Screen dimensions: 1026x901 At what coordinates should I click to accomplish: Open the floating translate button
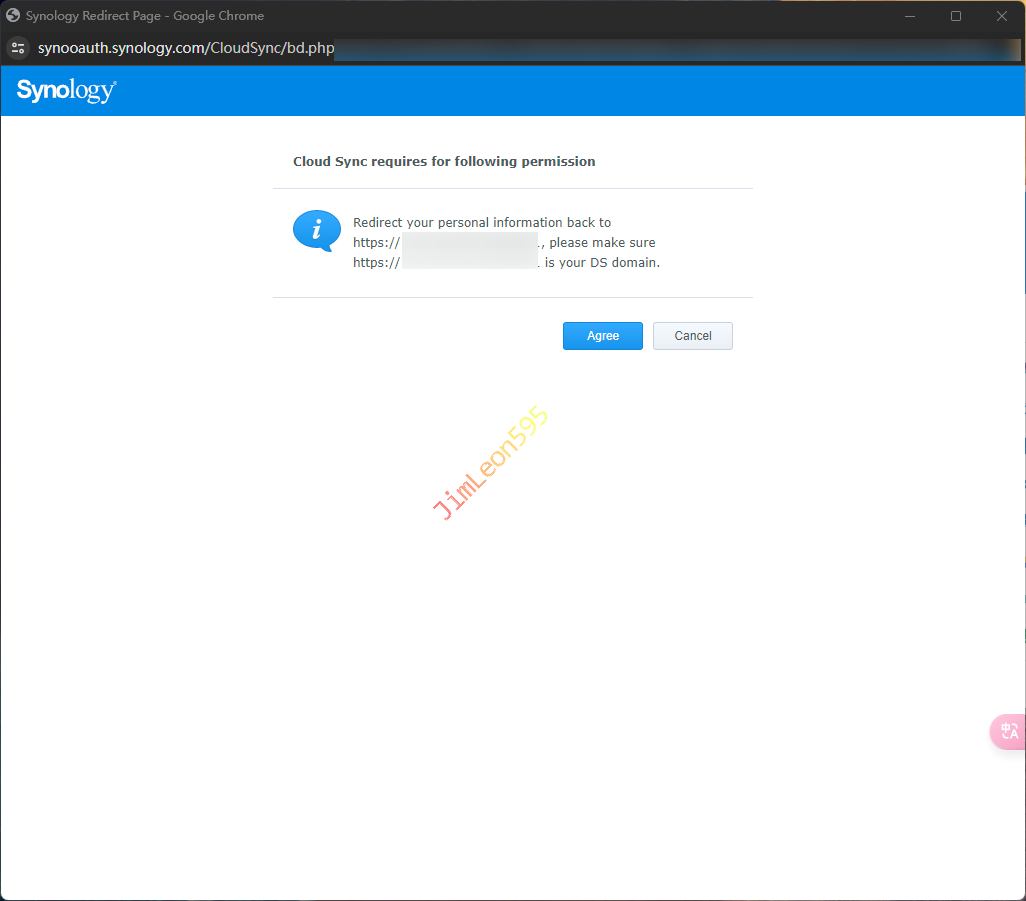pyautogui.click(x=1008, y=731)
